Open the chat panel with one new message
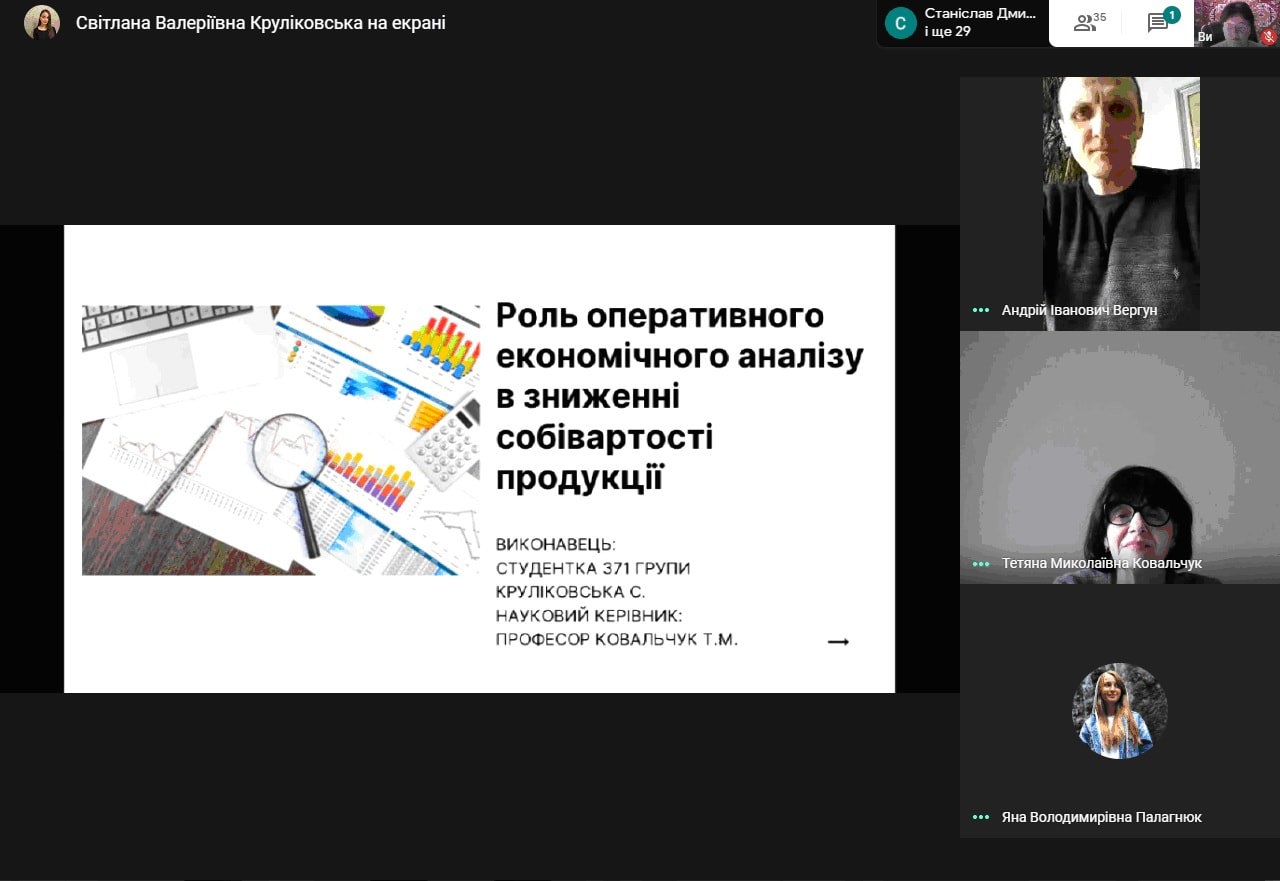This screenshot has height=881, width=1280. pos(1161,22)
